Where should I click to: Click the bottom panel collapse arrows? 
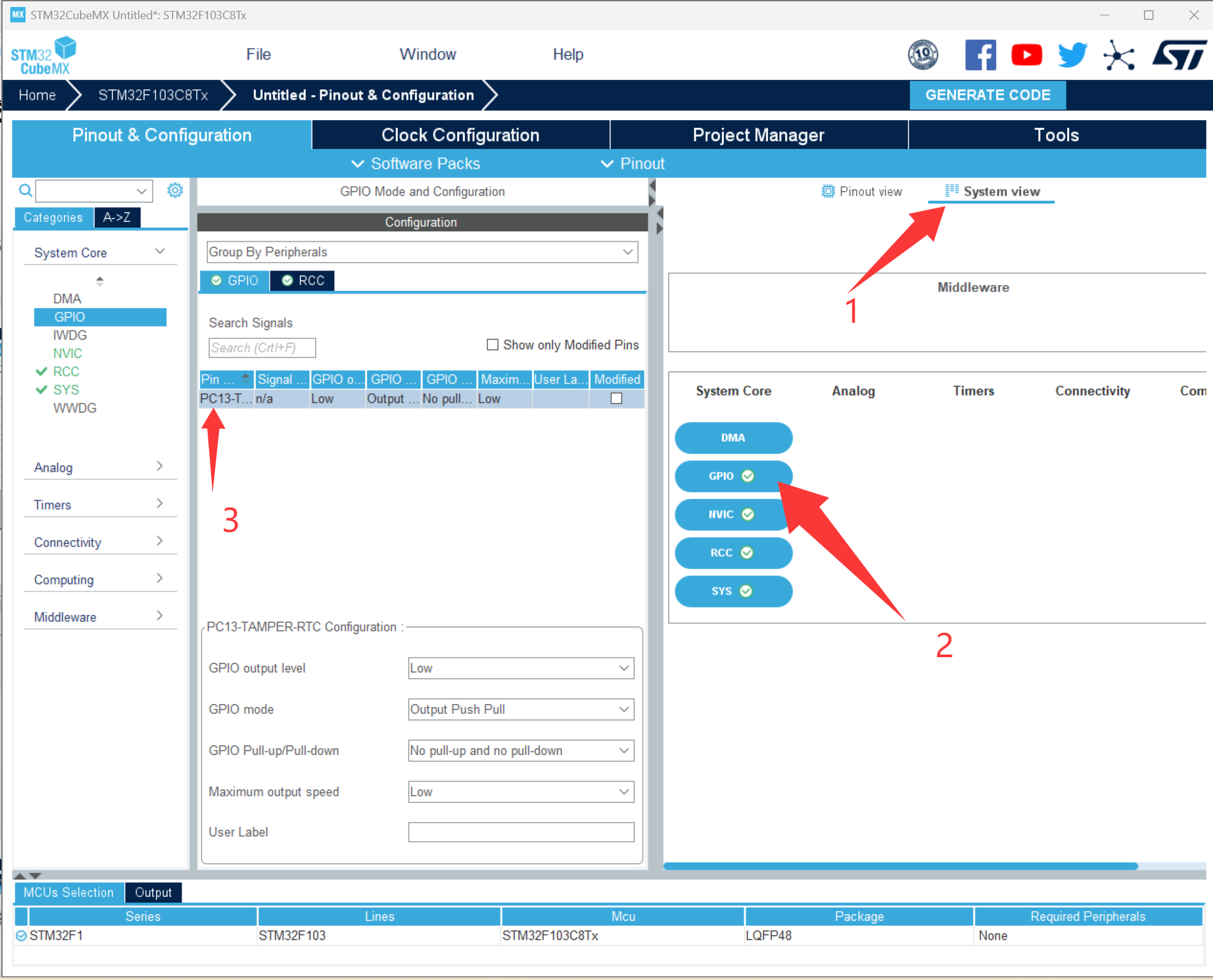click(27, 876)
